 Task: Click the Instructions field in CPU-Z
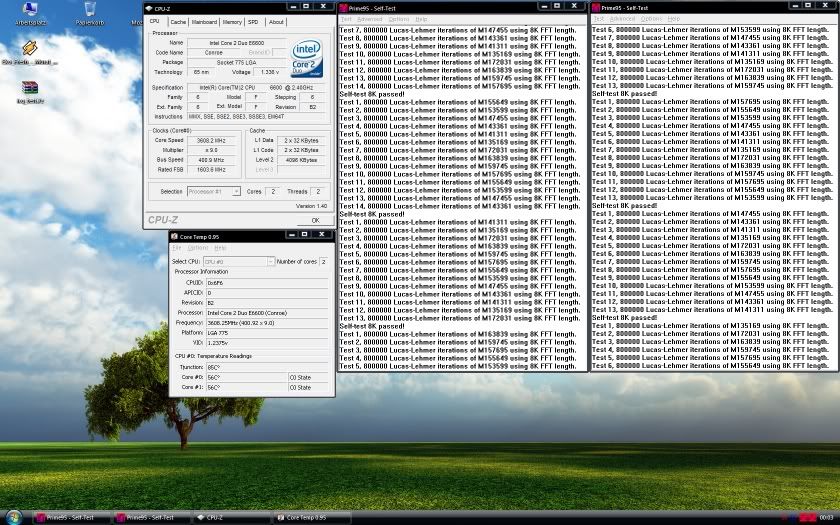point(256,116)
